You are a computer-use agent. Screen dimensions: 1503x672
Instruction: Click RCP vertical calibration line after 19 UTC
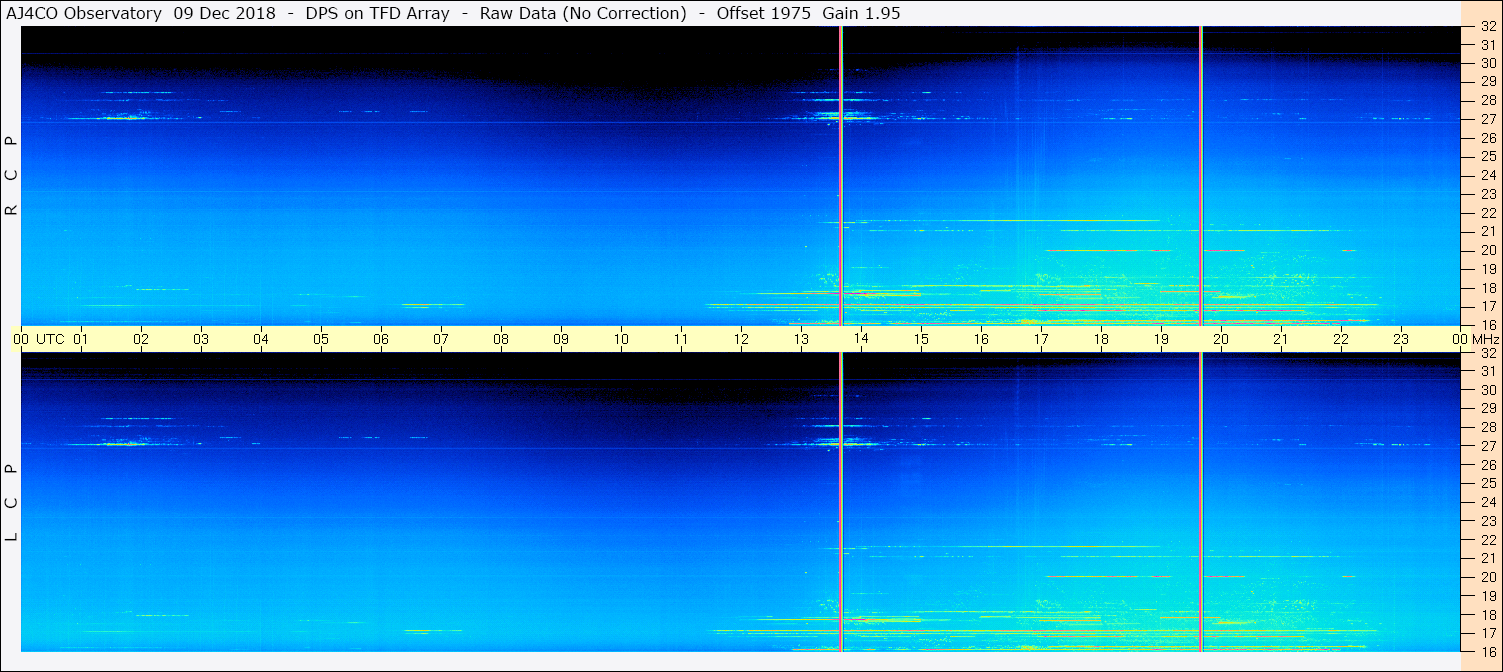click(x=1201, y=175)
